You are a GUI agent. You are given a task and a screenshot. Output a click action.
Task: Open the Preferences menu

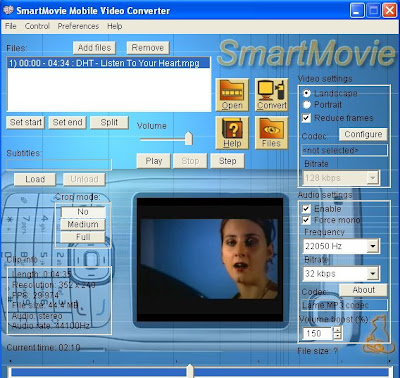coord(78,26)
